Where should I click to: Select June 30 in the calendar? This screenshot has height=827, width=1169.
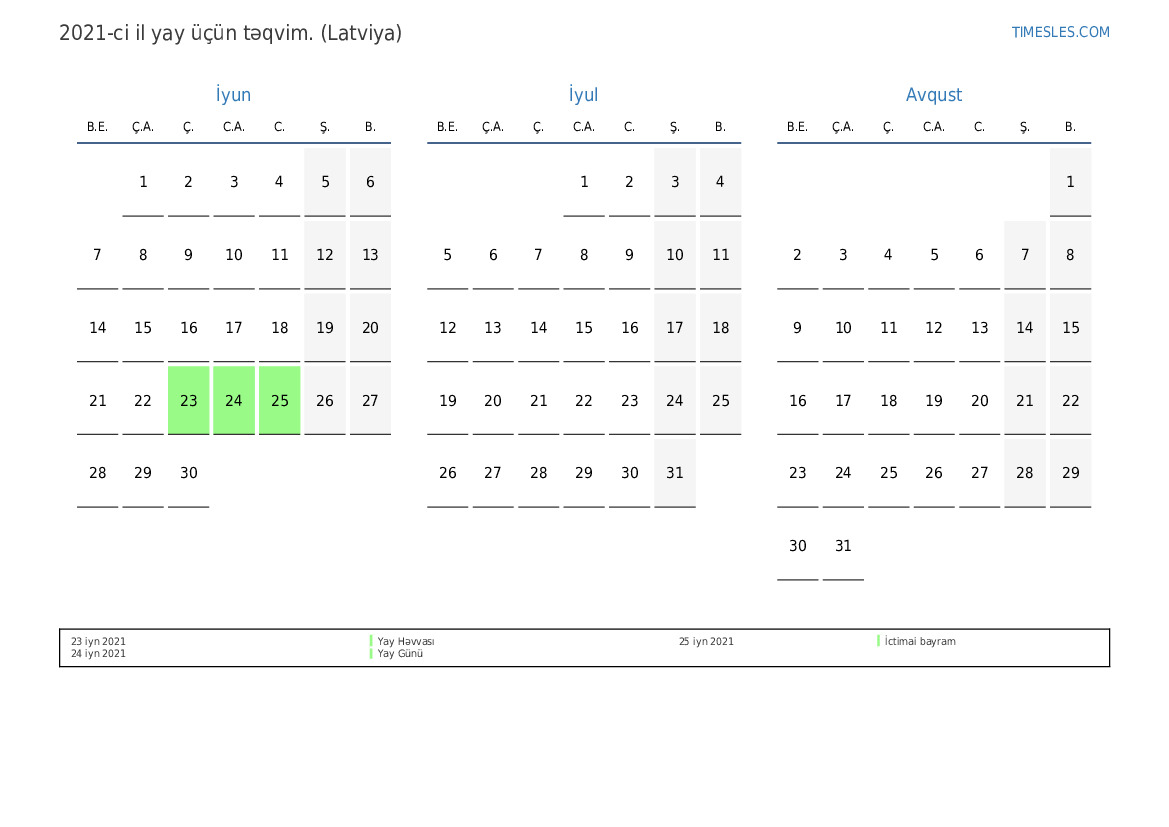click(189, 474)
